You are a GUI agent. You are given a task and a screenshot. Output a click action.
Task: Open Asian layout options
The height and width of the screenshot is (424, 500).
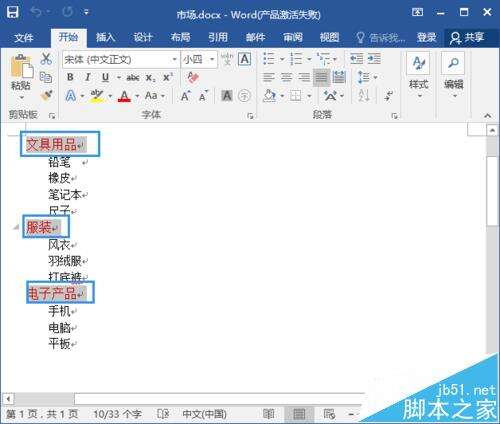(x=333, y=96)
